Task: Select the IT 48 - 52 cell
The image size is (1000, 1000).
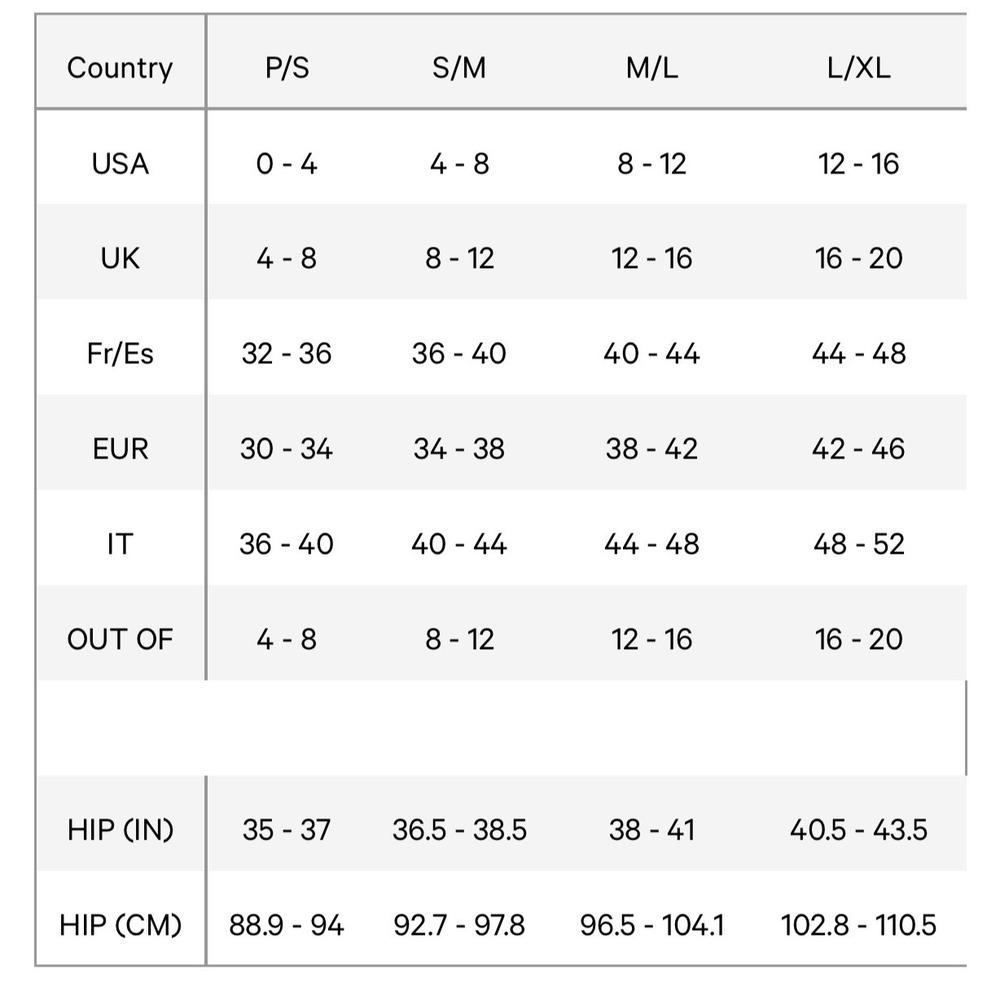Action: (858, 544)
